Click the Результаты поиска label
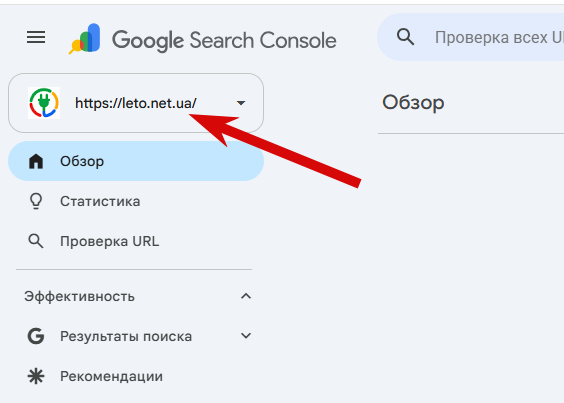Viewport: 564px width, 403px height. [x=126, y=336]
